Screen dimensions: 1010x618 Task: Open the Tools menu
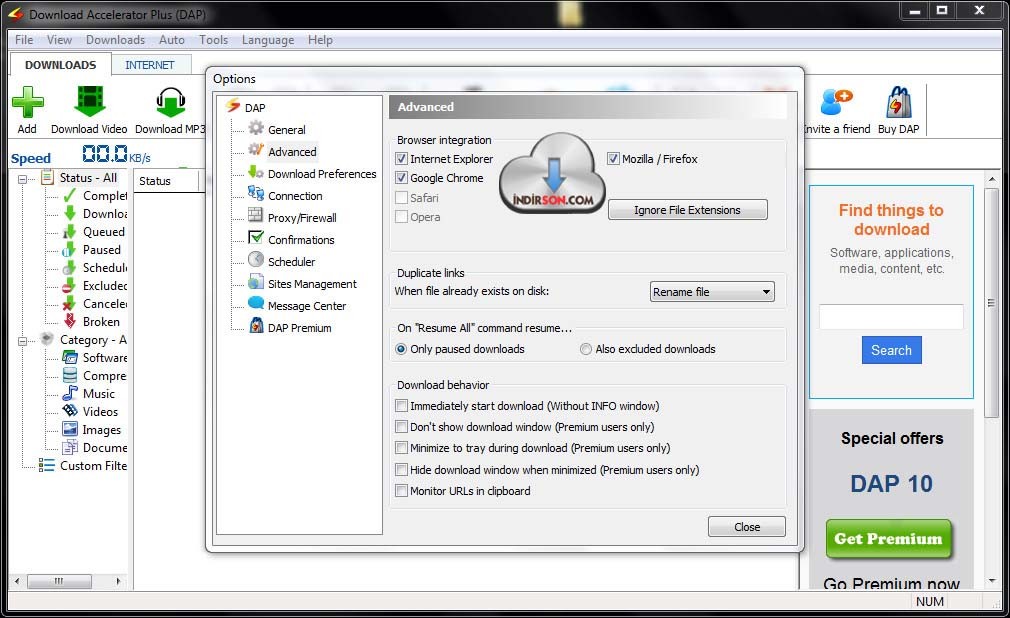(213, 40)
